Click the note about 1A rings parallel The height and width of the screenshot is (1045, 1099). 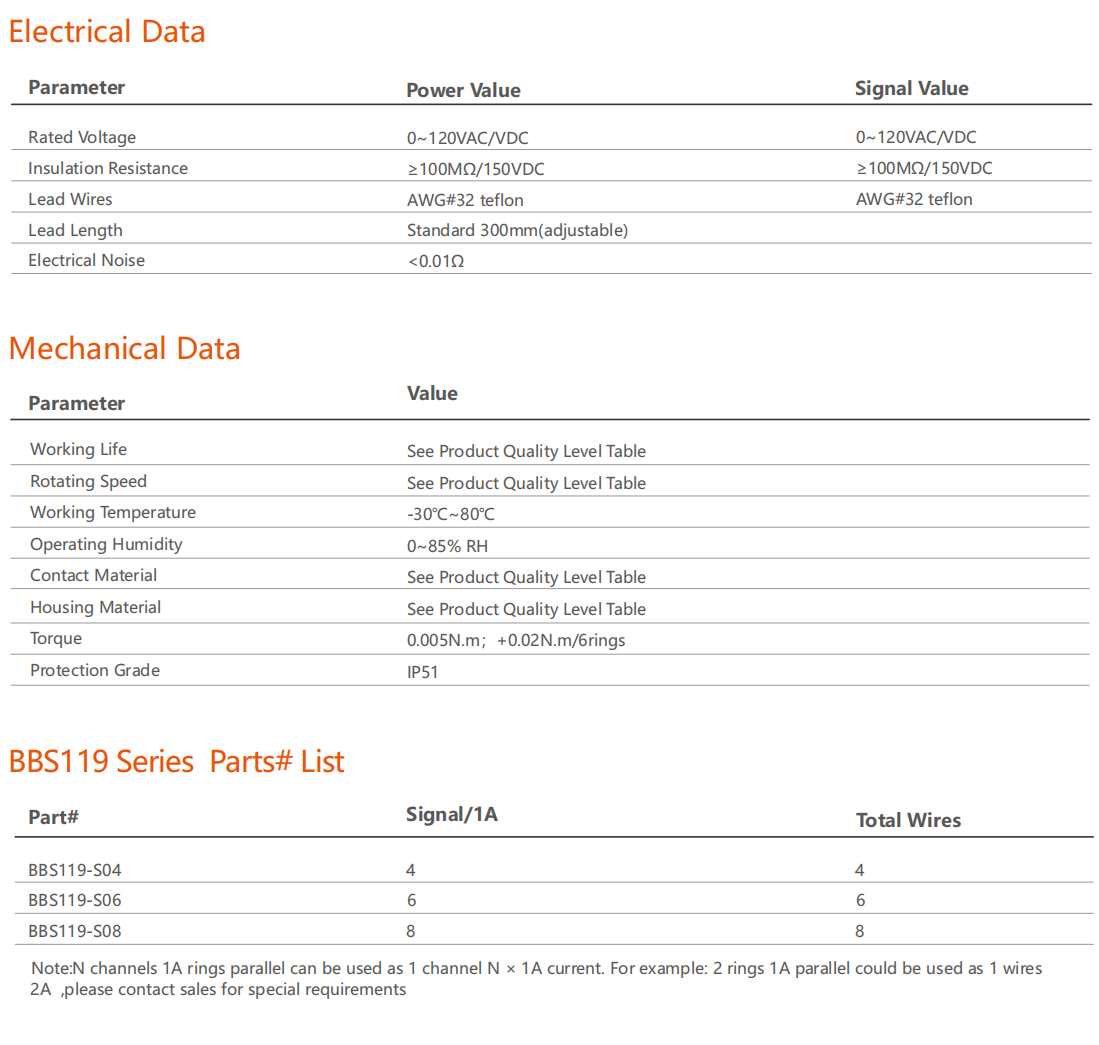[536, 979]
